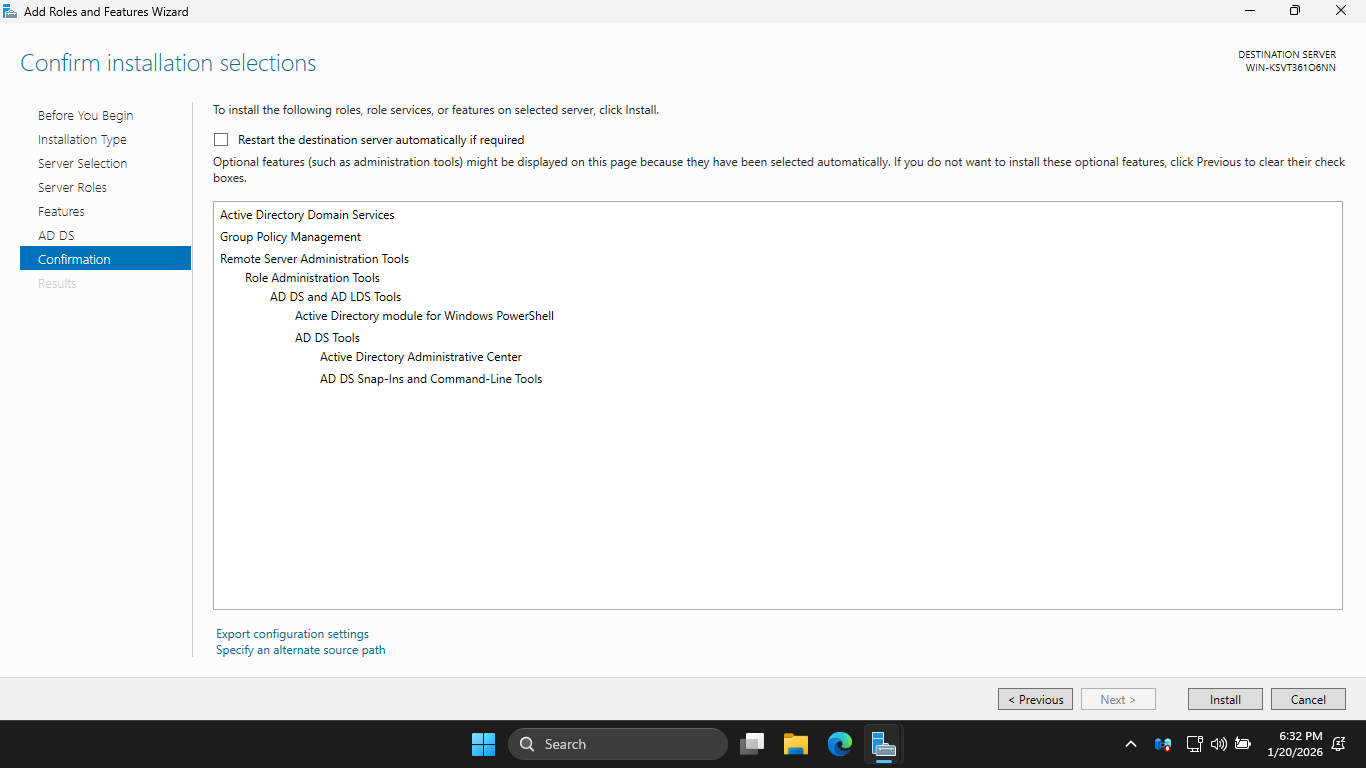Click Specify an alternate source path
Image resolution: width=1366 pixels, height=768 pixels.
300,650
